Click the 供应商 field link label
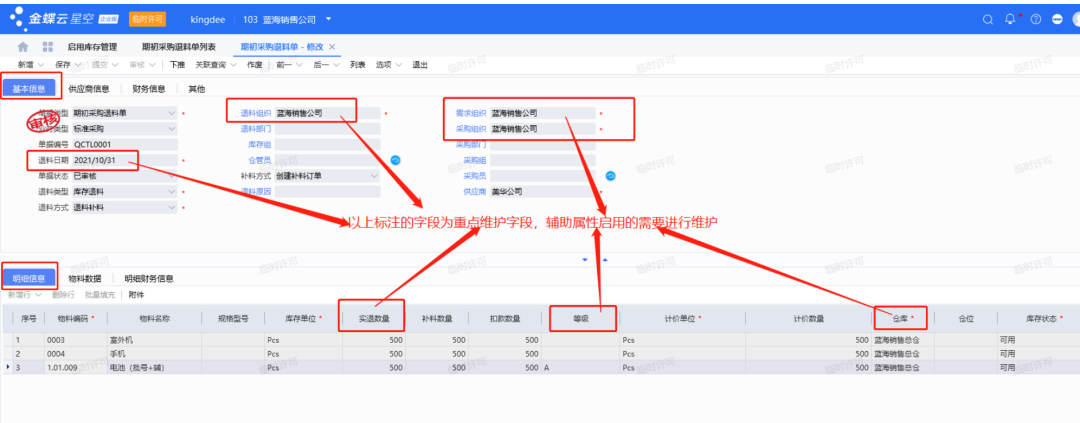Image resolution: width=1080 pixels, height=423 pixels. point(474,192)
